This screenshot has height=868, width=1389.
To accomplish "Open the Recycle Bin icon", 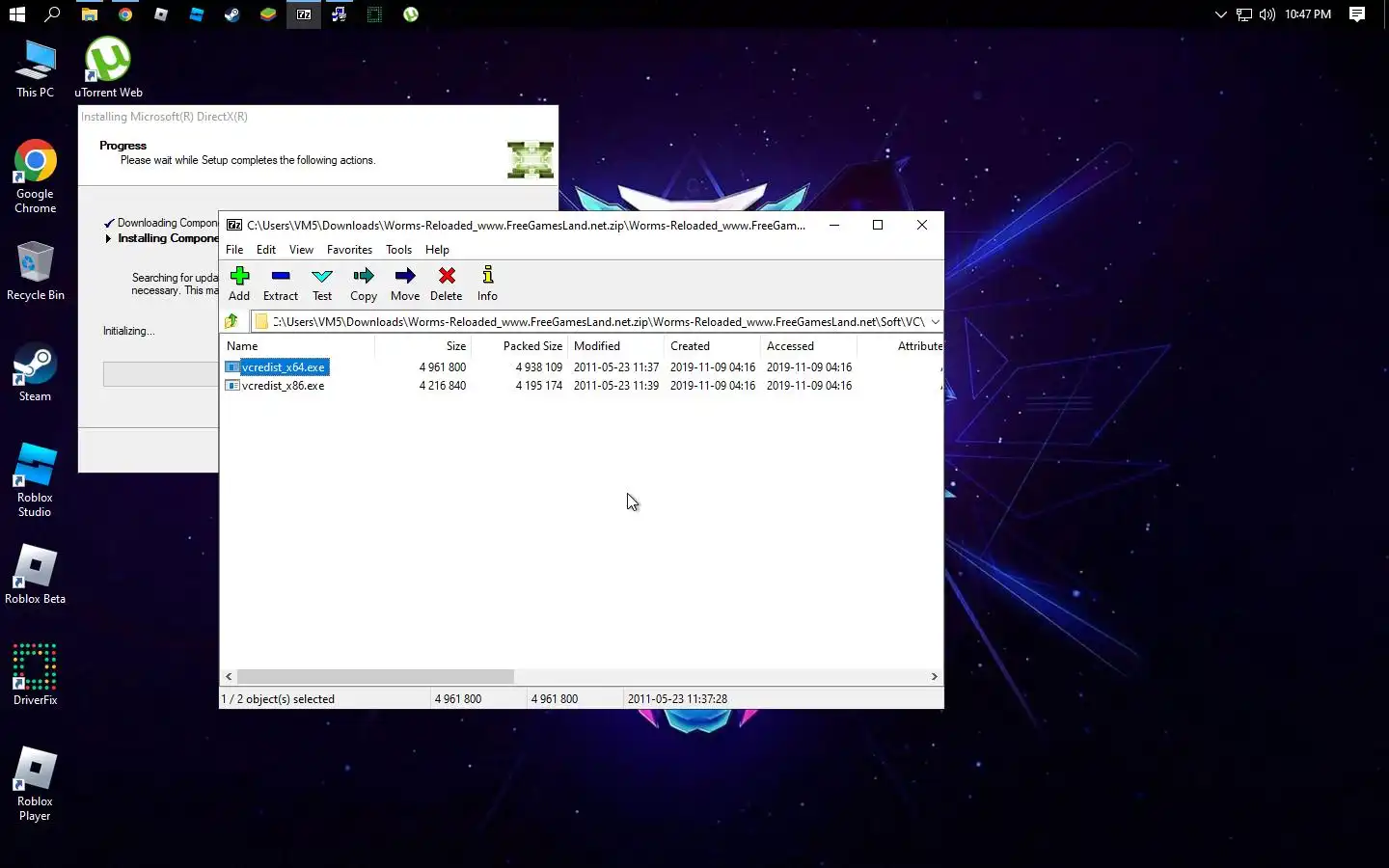I will point(36,271).
